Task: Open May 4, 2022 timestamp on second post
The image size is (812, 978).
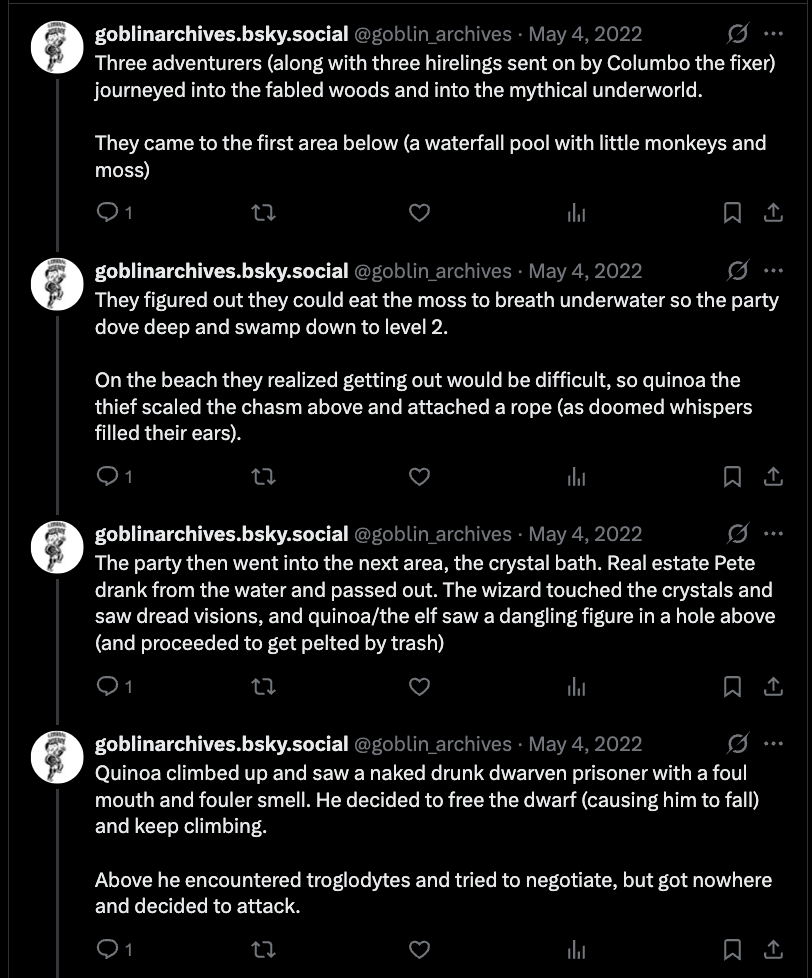Action: tap(585, 271)
